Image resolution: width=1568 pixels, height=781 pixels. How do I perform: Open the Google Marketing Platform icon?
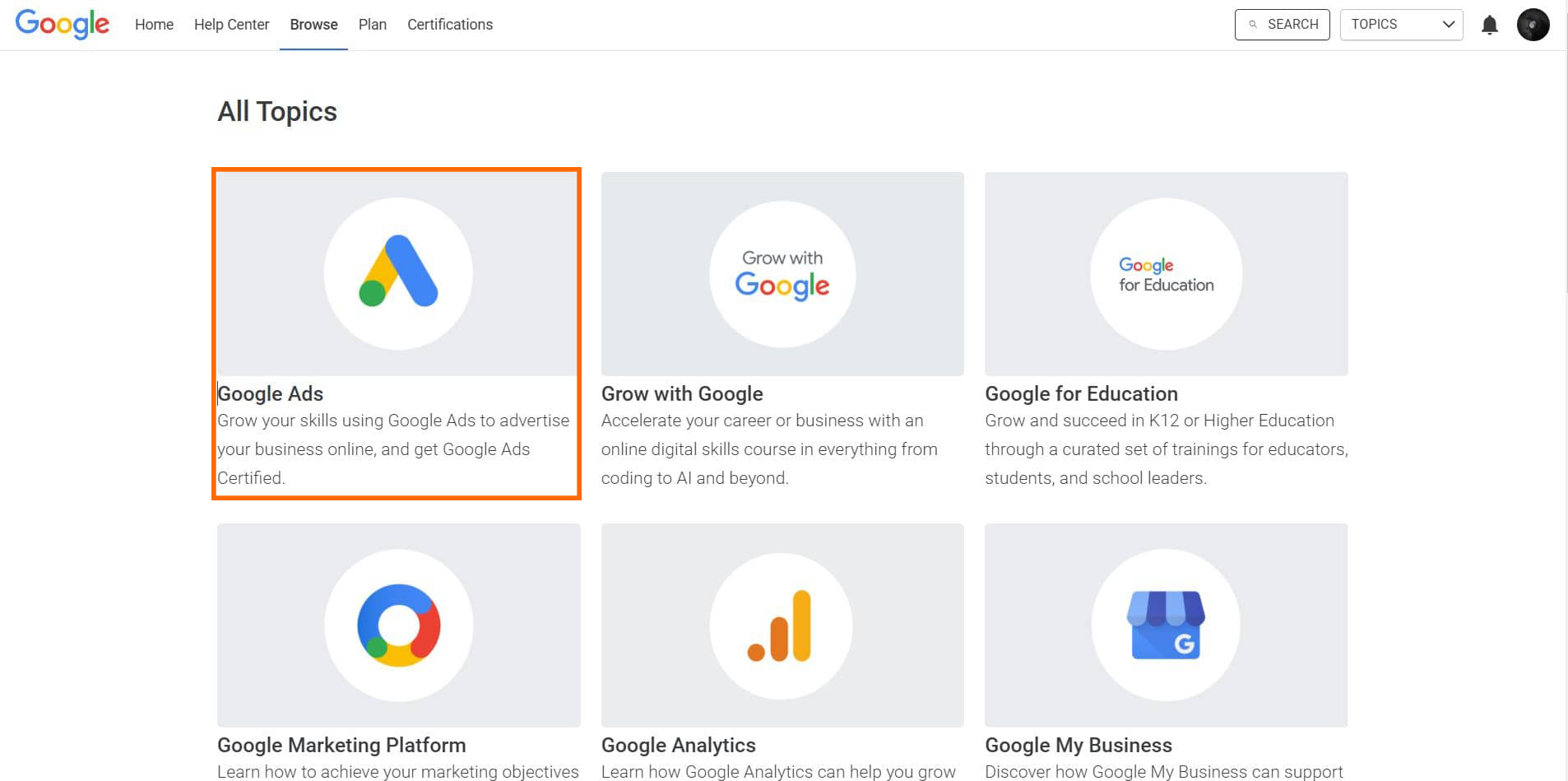tap(398, 625)
